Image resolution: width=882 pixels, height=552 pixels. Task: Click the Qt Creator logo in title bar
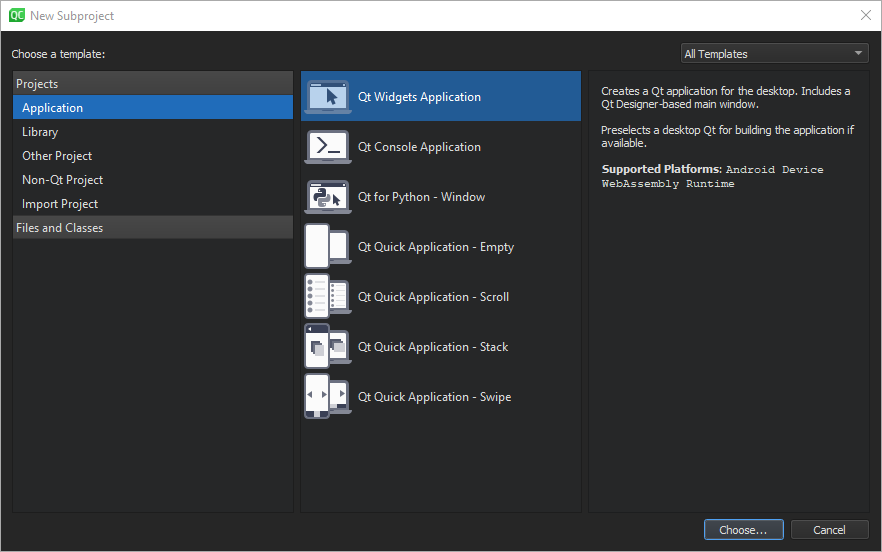[x=17, y=15]
